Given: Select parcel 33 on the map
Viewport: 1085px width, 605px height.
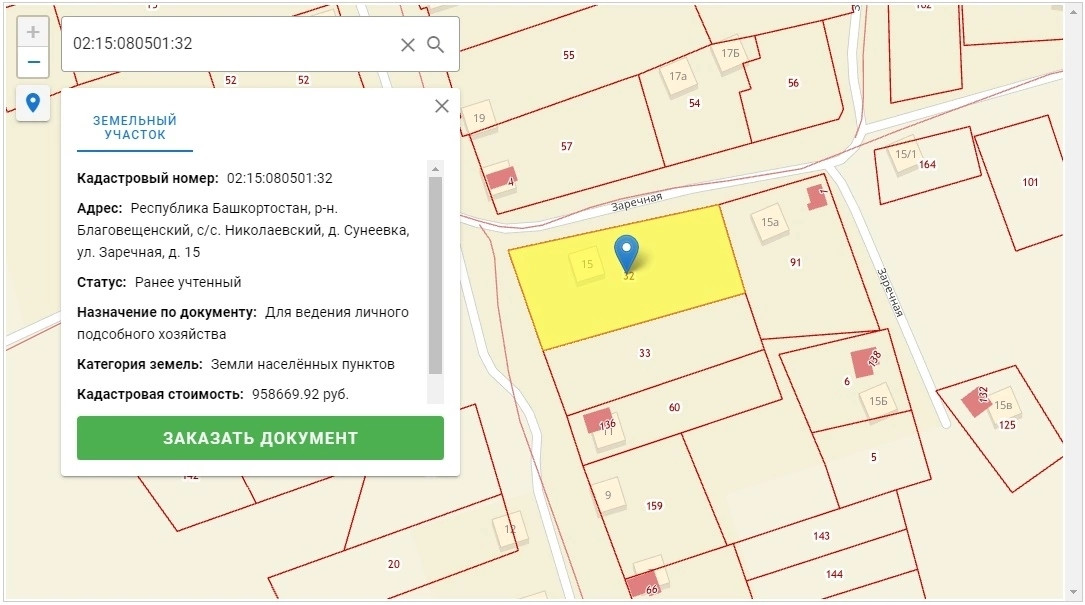Looking at the screenshot, I should click(645, 353).
